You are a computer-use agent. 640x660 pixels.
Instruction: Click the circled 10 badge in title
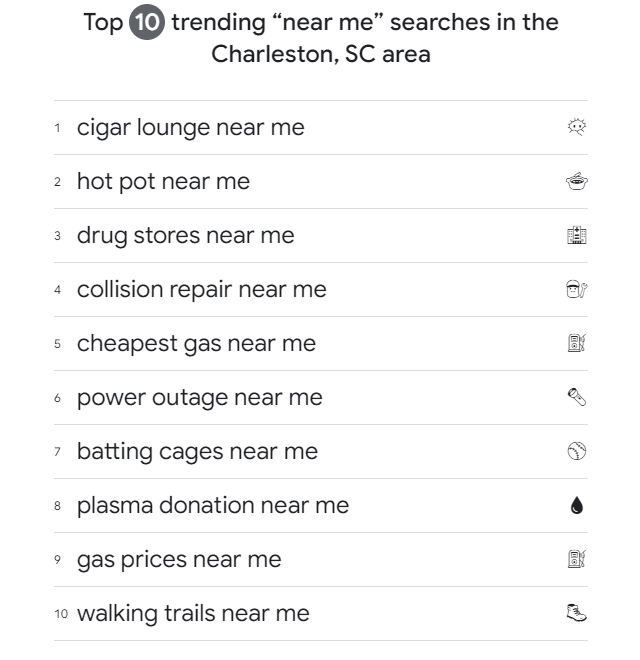tap(146, 23)
